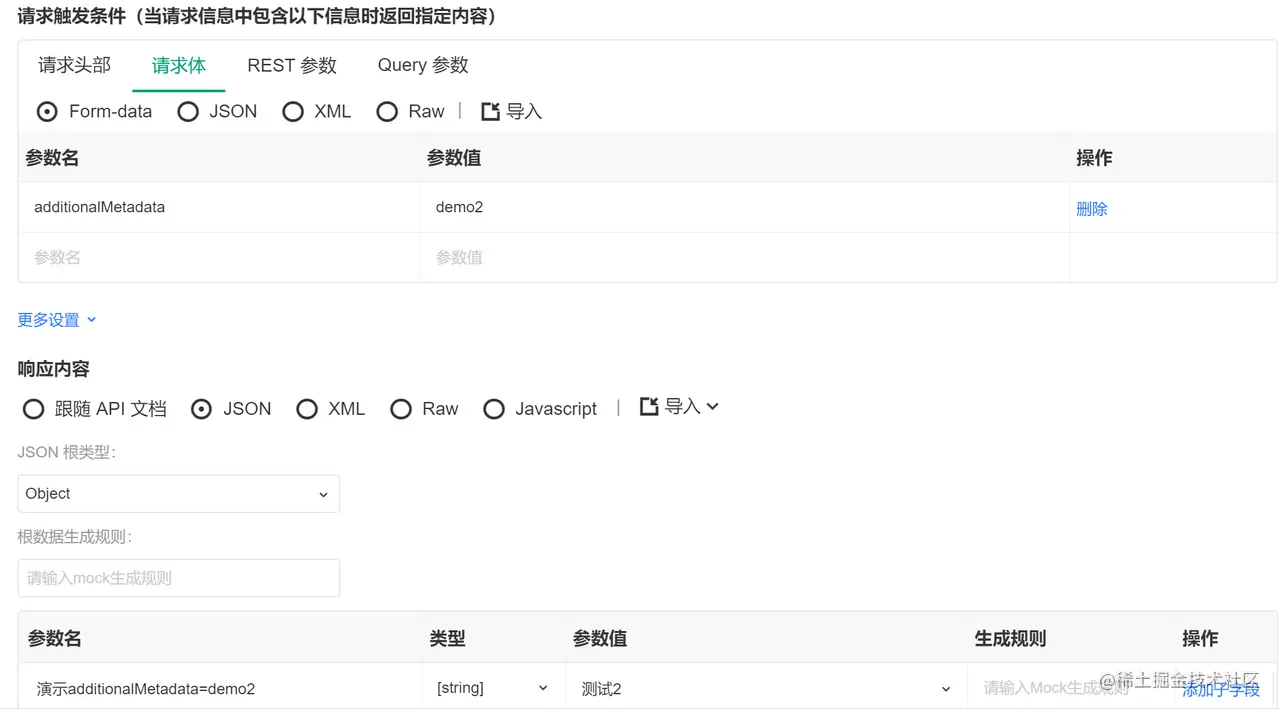
Task: Switch to the REST 参数 tab
Action: point(291,64)
